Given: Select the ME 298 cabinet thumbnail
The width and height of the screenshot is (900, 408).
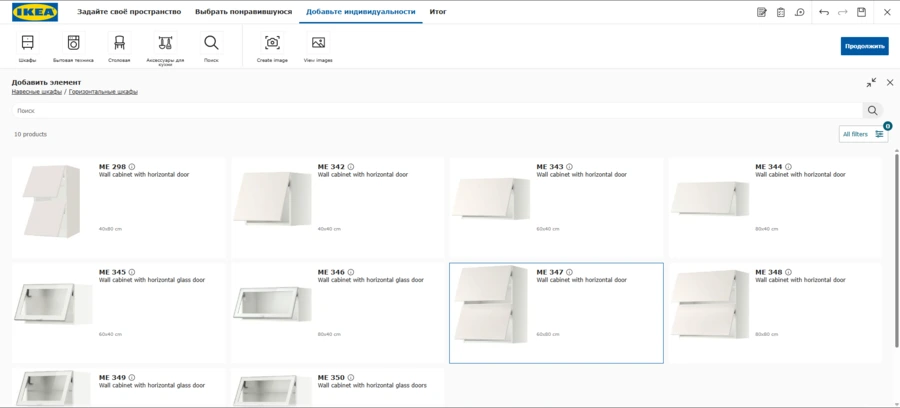Looking at the screenshot, I should 52,201.
